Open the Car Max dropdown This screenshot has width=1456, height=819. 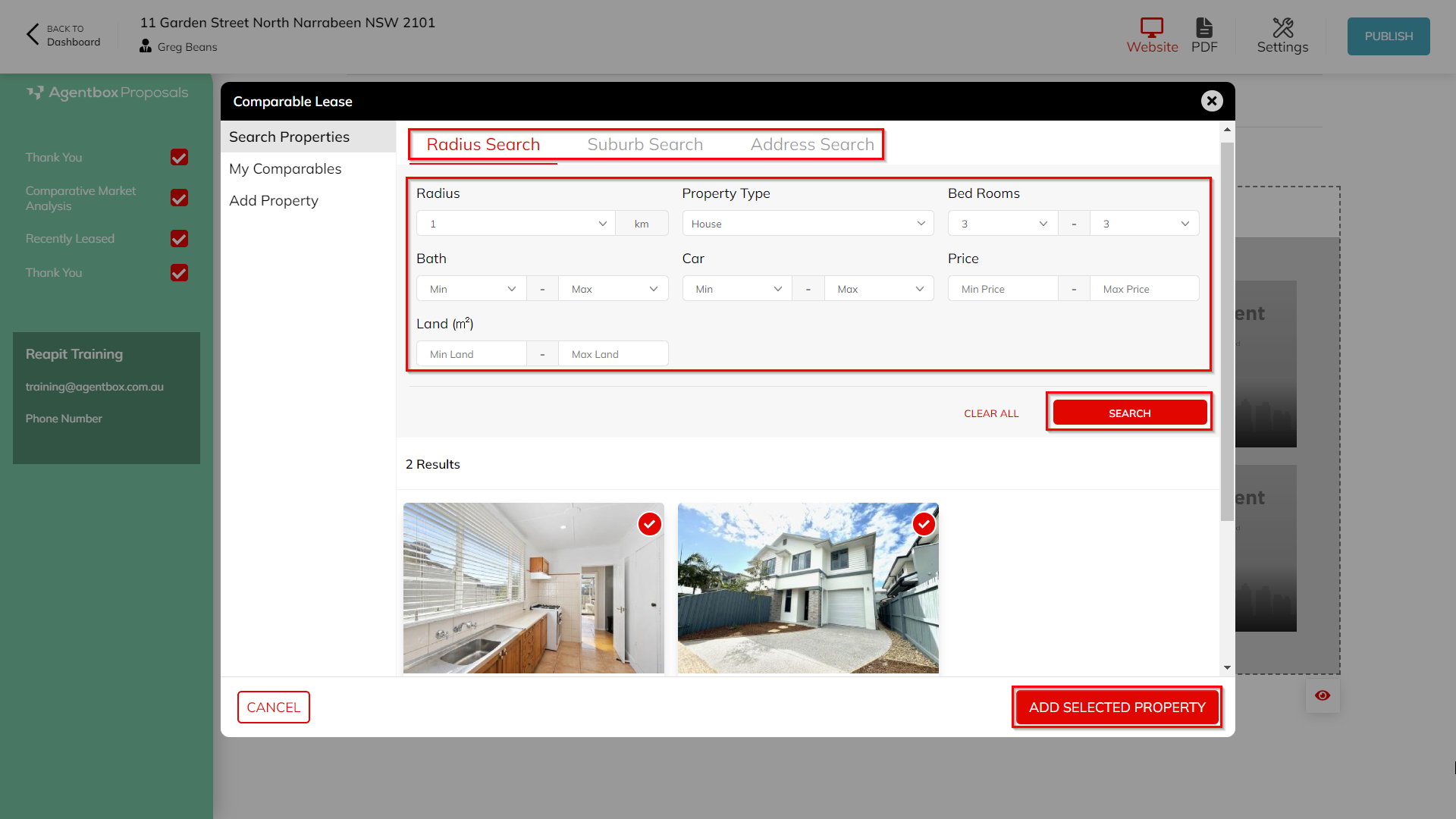pos(879,289)
